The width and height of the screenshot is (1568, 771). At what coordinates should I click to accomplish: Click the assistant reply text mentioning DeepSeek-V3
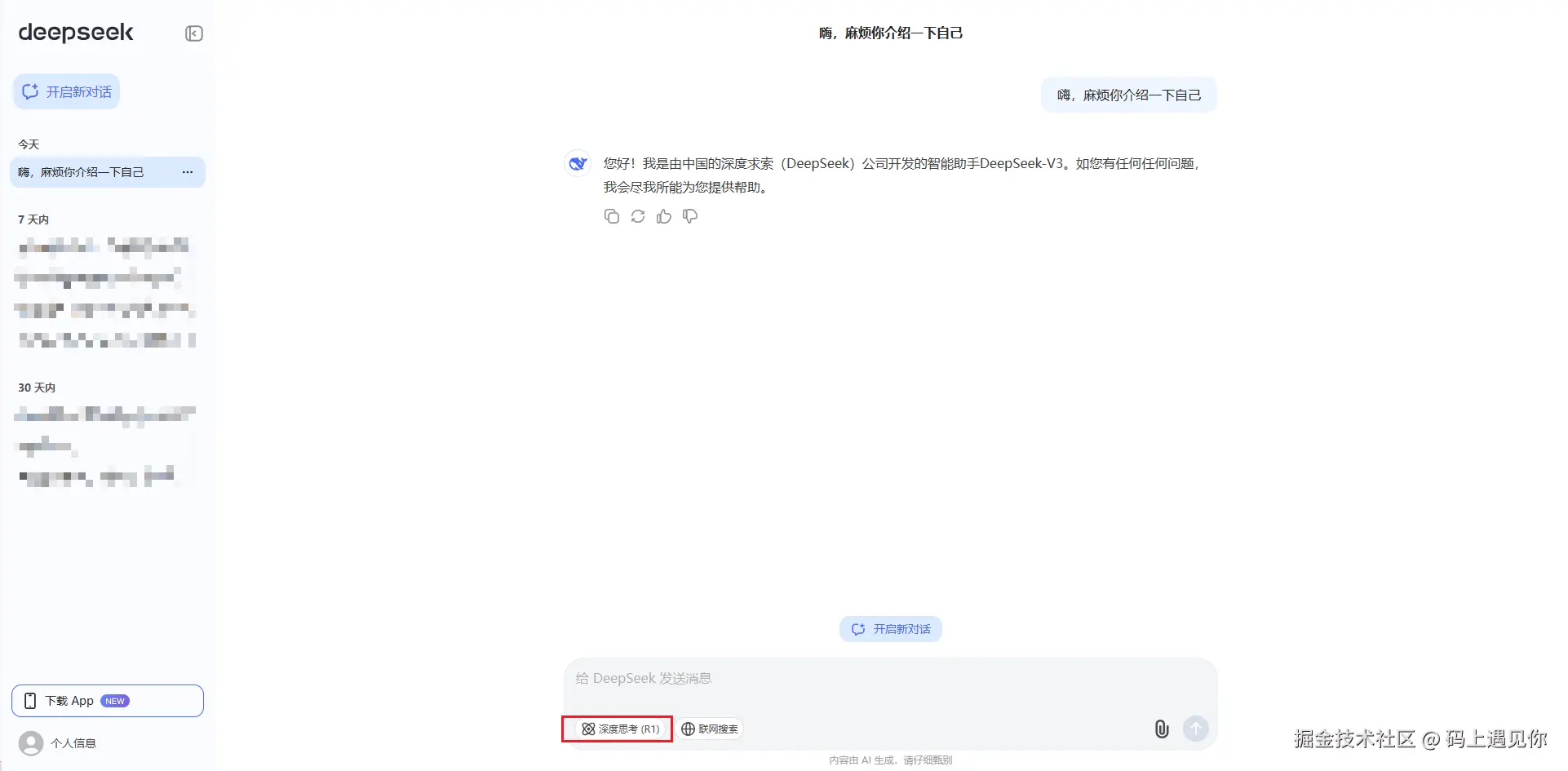coord(901,175)
